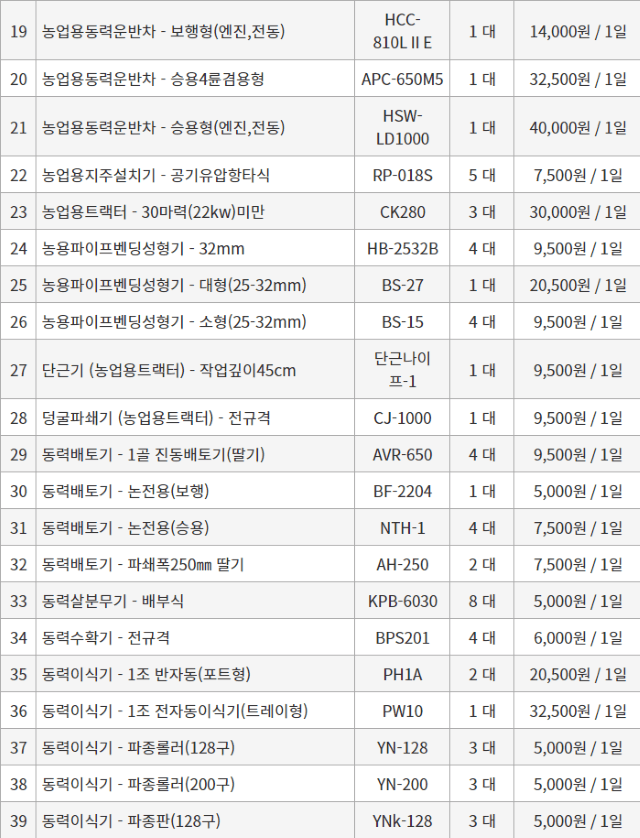Click row number 38
640x838 pixels.
pos(18,784)
